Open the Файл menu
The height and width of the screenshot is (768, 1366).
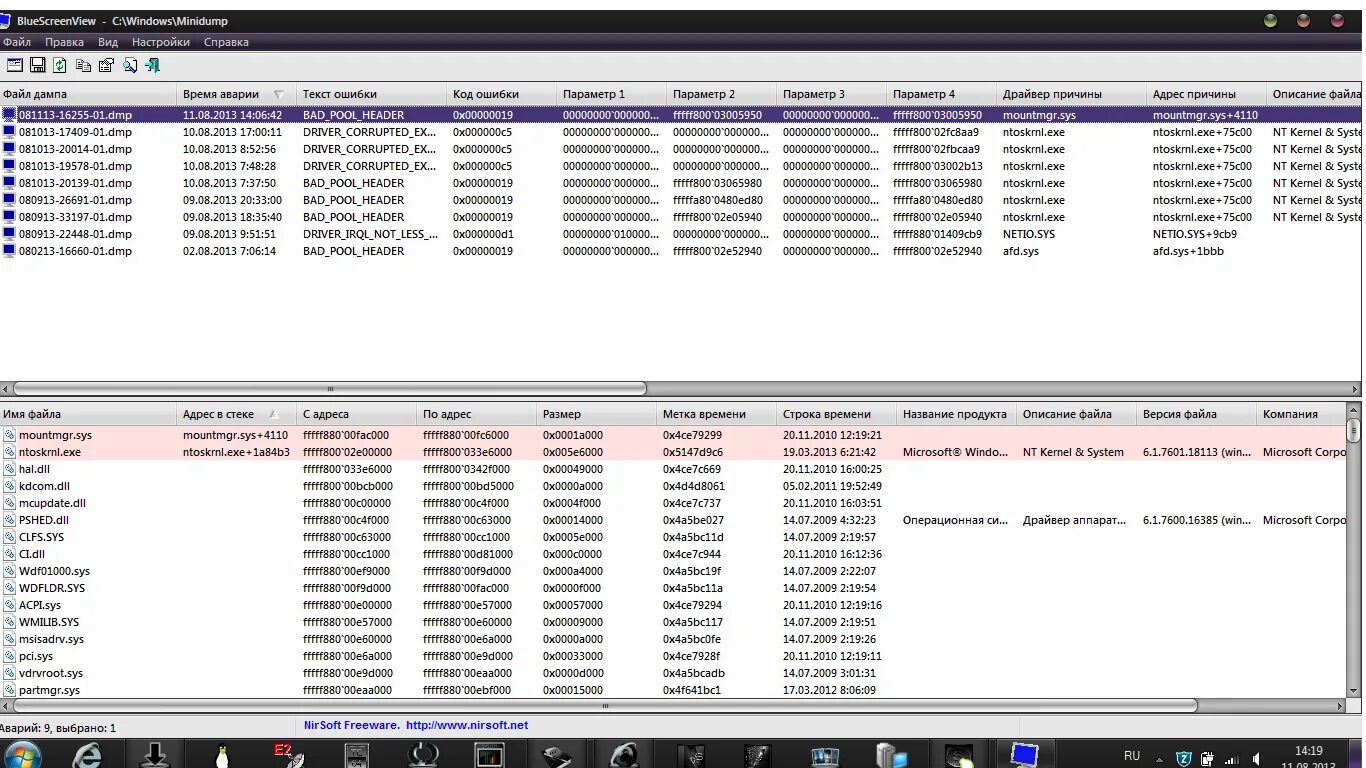(x=17, y=42)
